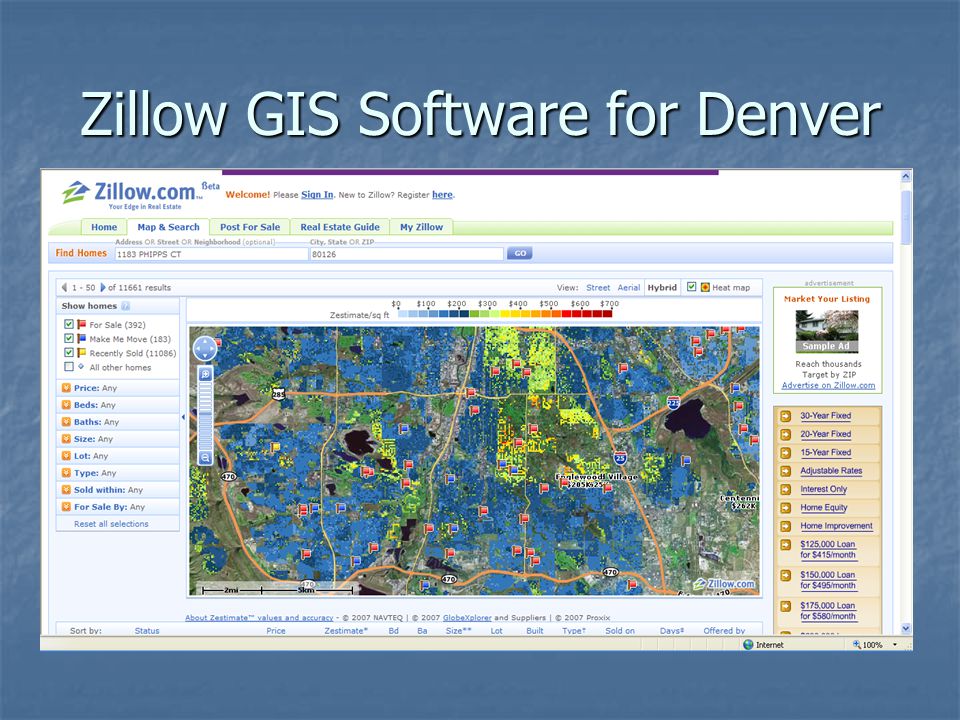
Task: Click arrow icon beside $175,000 Loan
Action: point(786,606)
